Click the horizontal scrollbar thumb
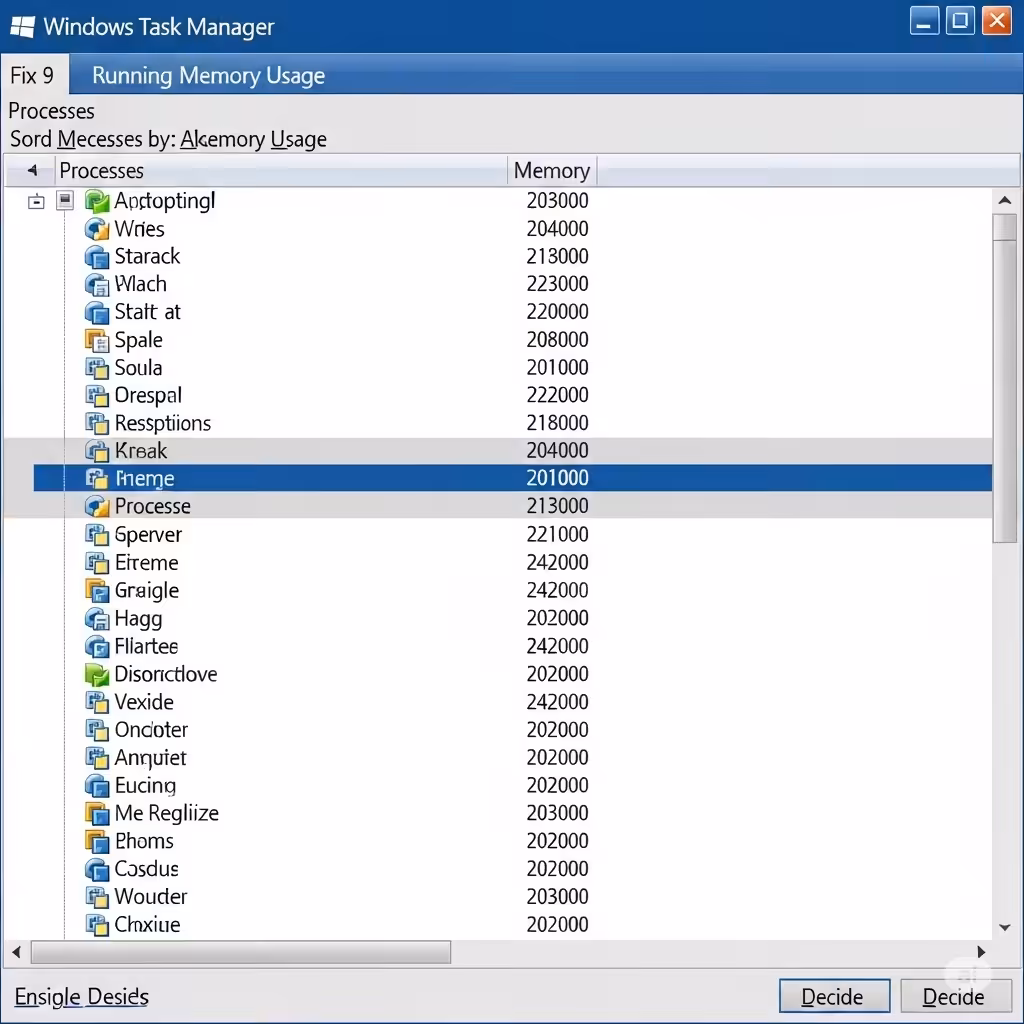The height and width of the screenshot is (1024, 1024). [241, 952]
